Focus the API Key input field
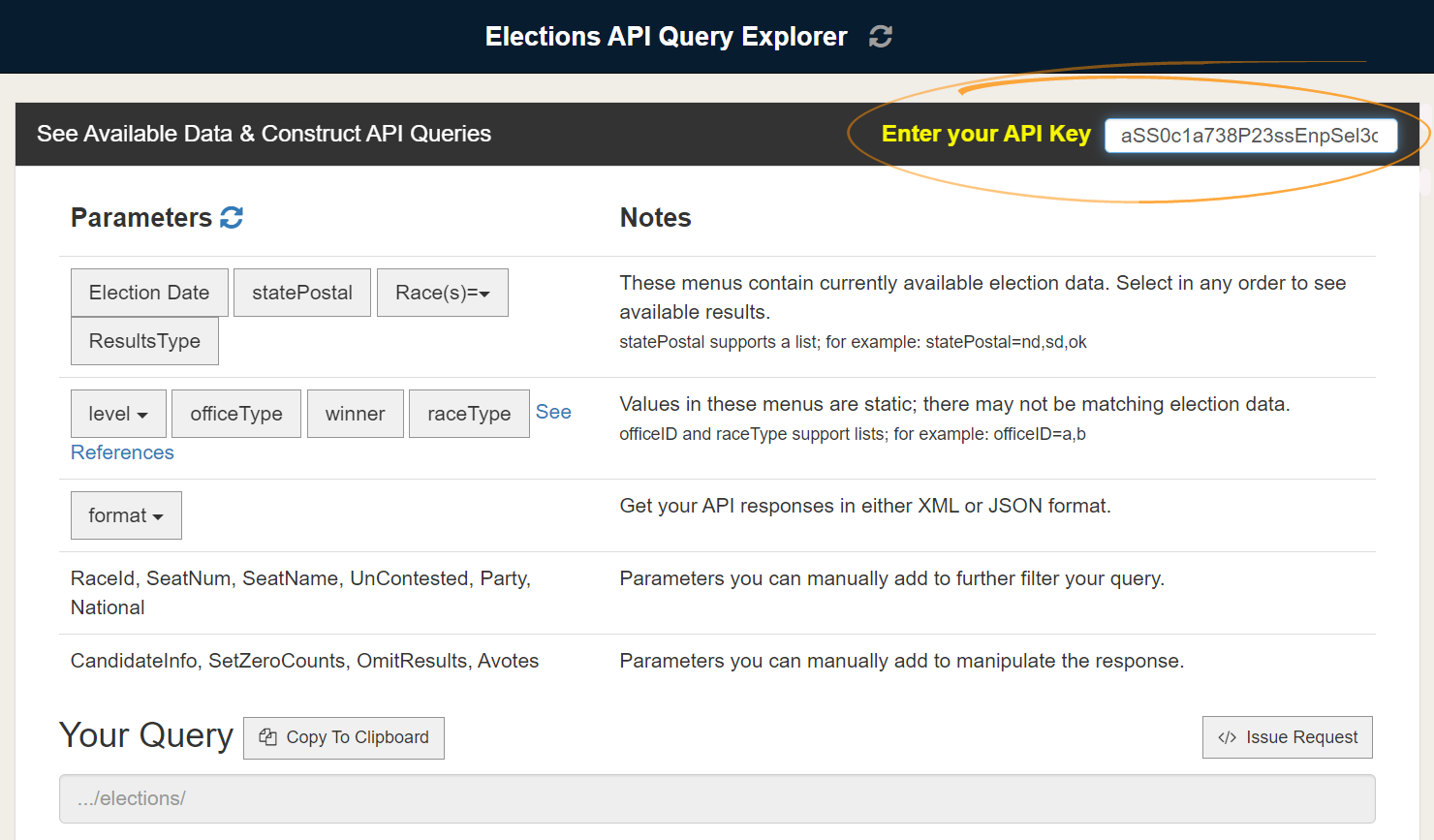 pos(1251,136)
